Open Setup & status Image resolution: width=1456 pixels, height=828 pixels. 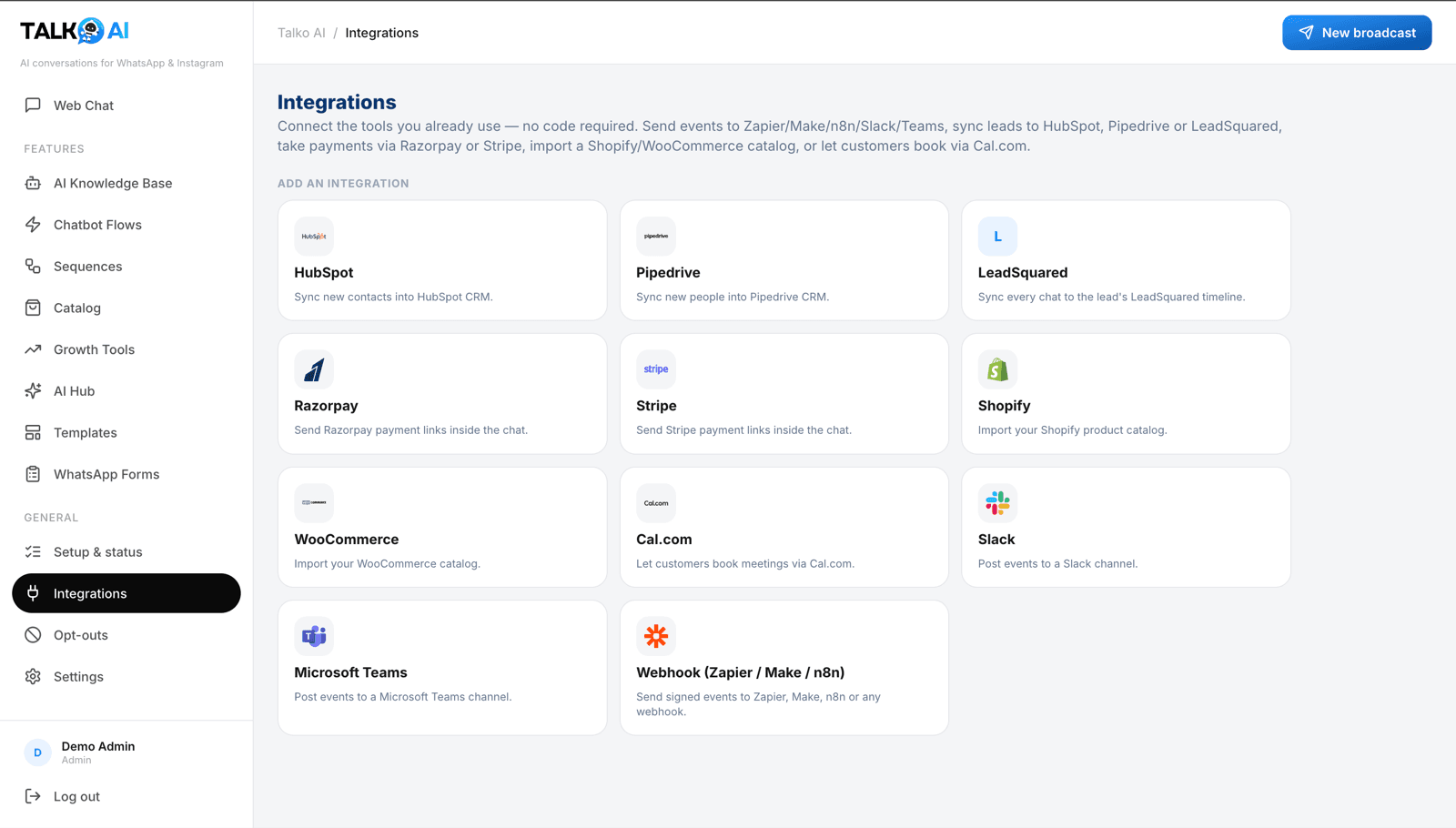pos(126,552)
